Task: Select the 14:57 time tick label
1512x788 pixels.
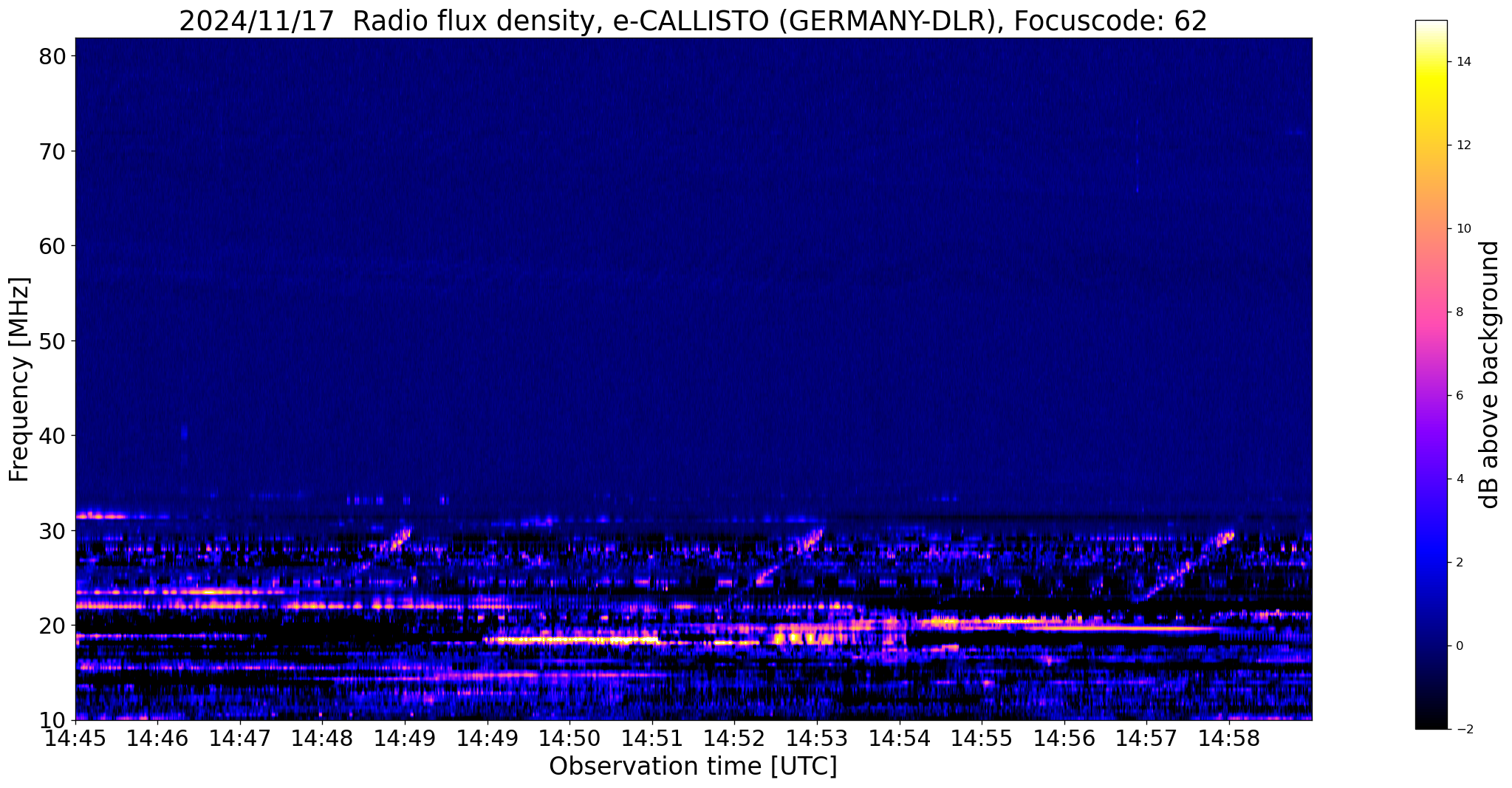Action: pos(1146,739)
